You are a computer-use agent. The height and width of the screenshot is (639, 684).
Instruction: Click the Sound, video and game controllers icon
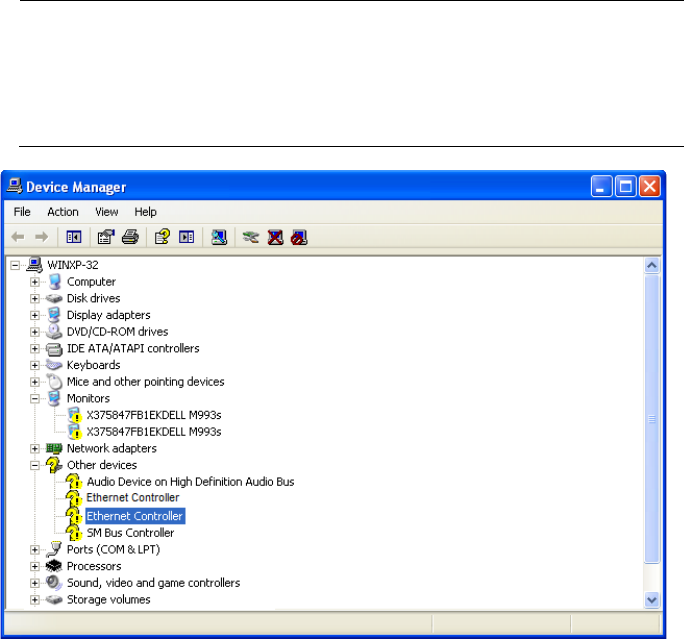click(54, 583)
